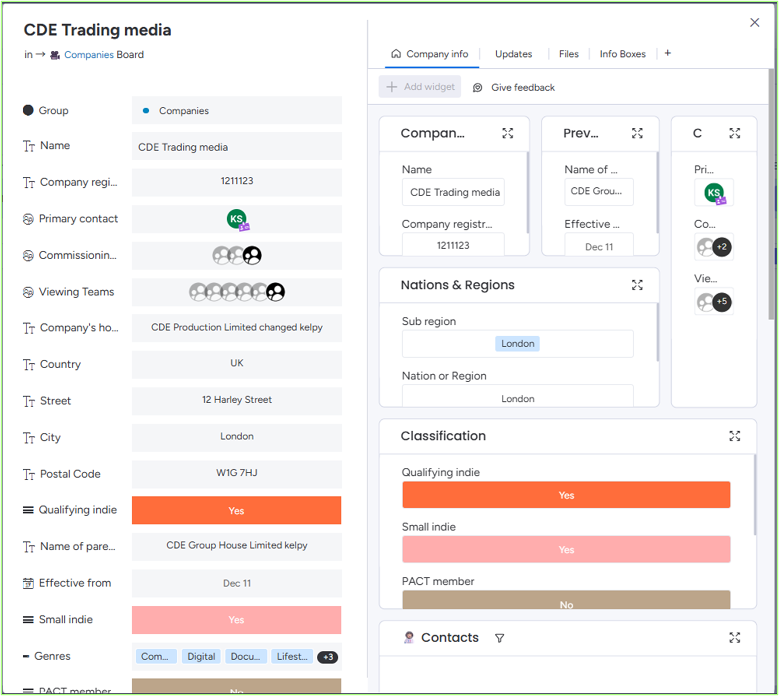
Task: Open the Companies board link
Action: [88, 55]
